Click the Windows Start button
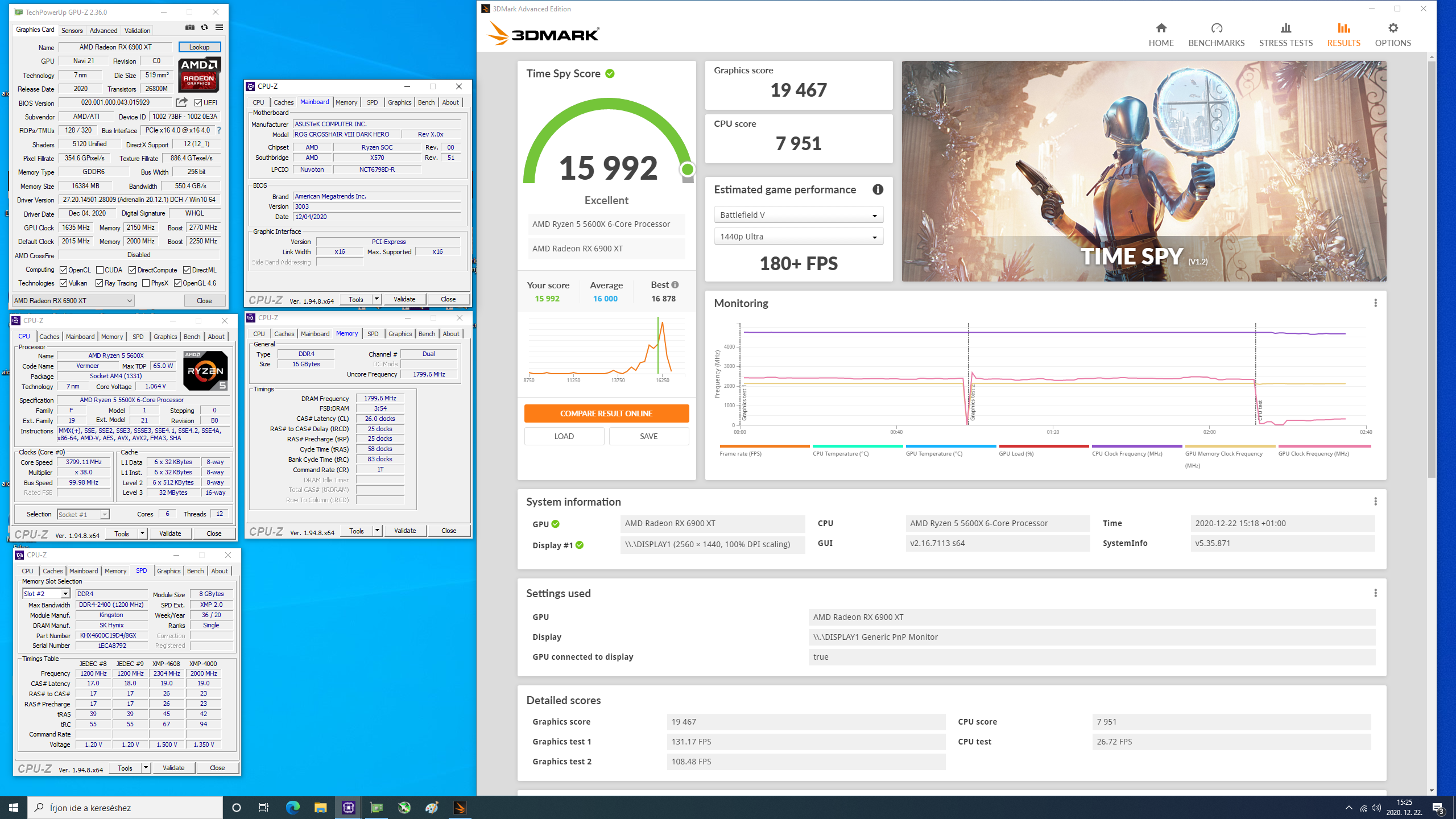 14,808
